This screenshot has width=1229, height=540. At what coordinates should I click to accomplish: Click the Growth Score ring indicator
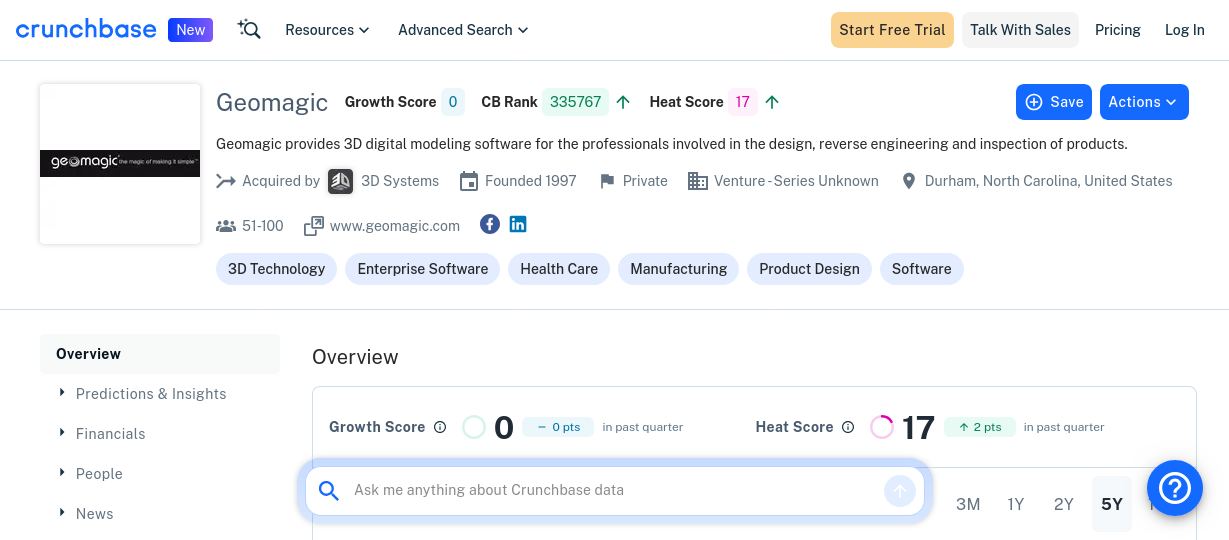coord(474,427)
